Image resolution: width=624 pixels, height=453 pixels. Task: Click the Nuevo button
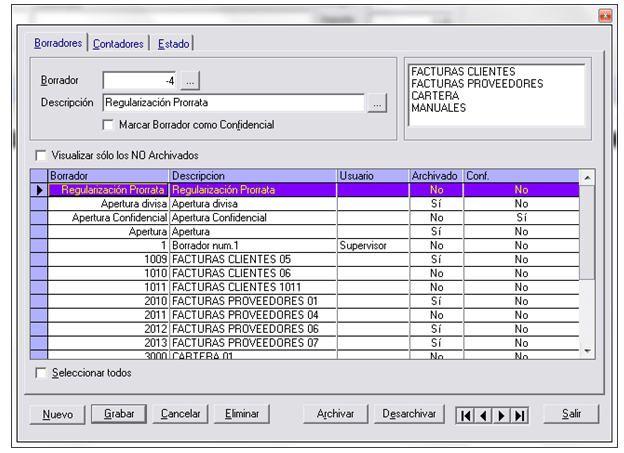click(58, 414)
